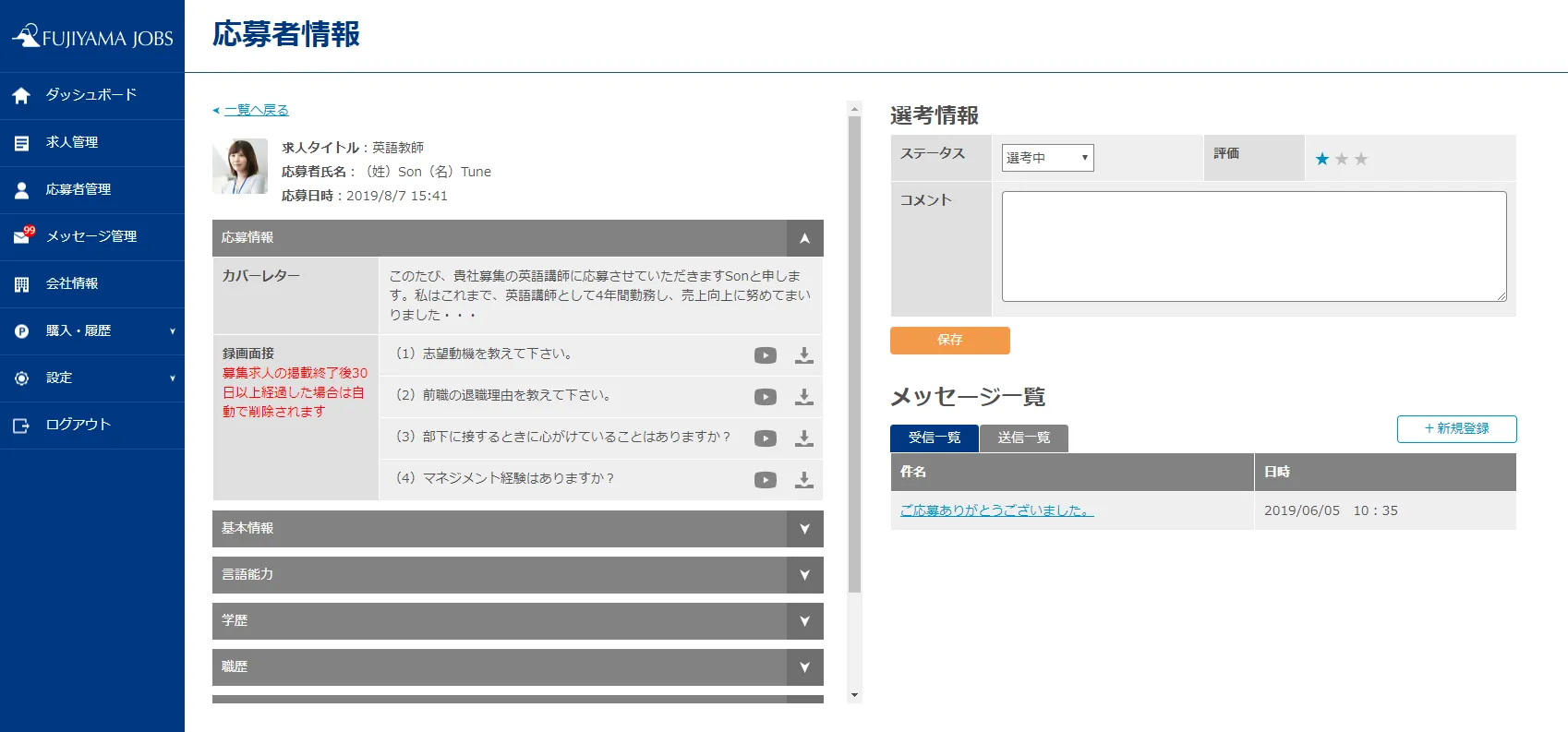The image size is (1568, 732).
Task: Download the question 4 management recording
Action: 804,480
